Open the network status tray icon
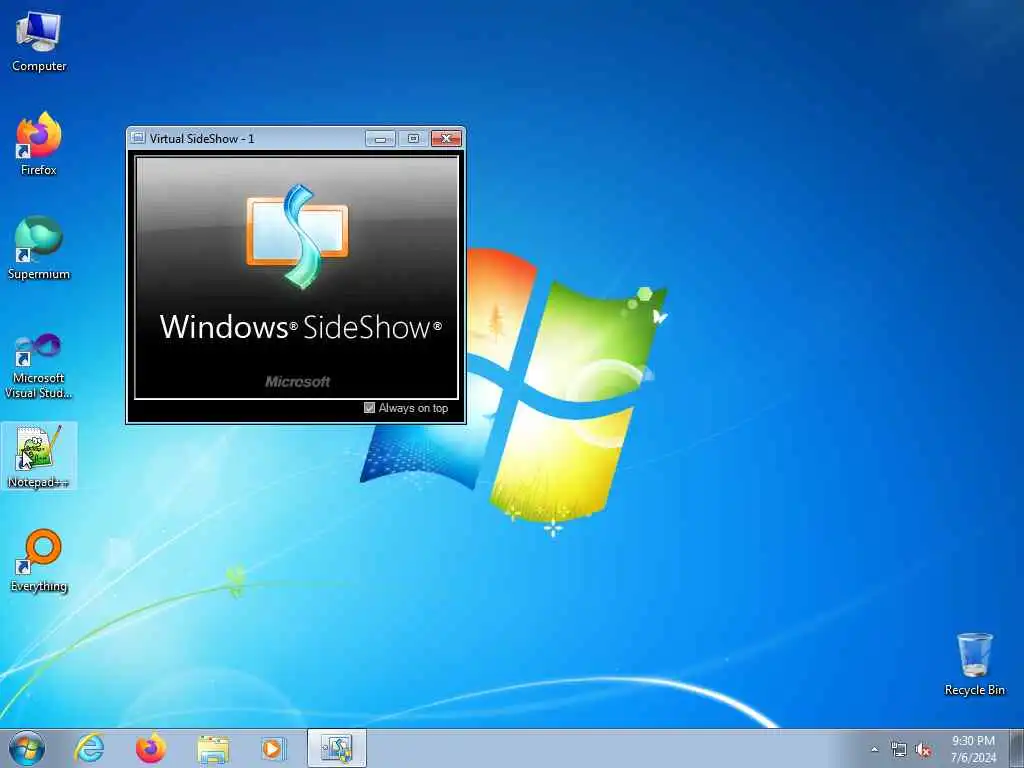Image resolution: width=1024 pixels, height=768 pixels. coord(899,750)
